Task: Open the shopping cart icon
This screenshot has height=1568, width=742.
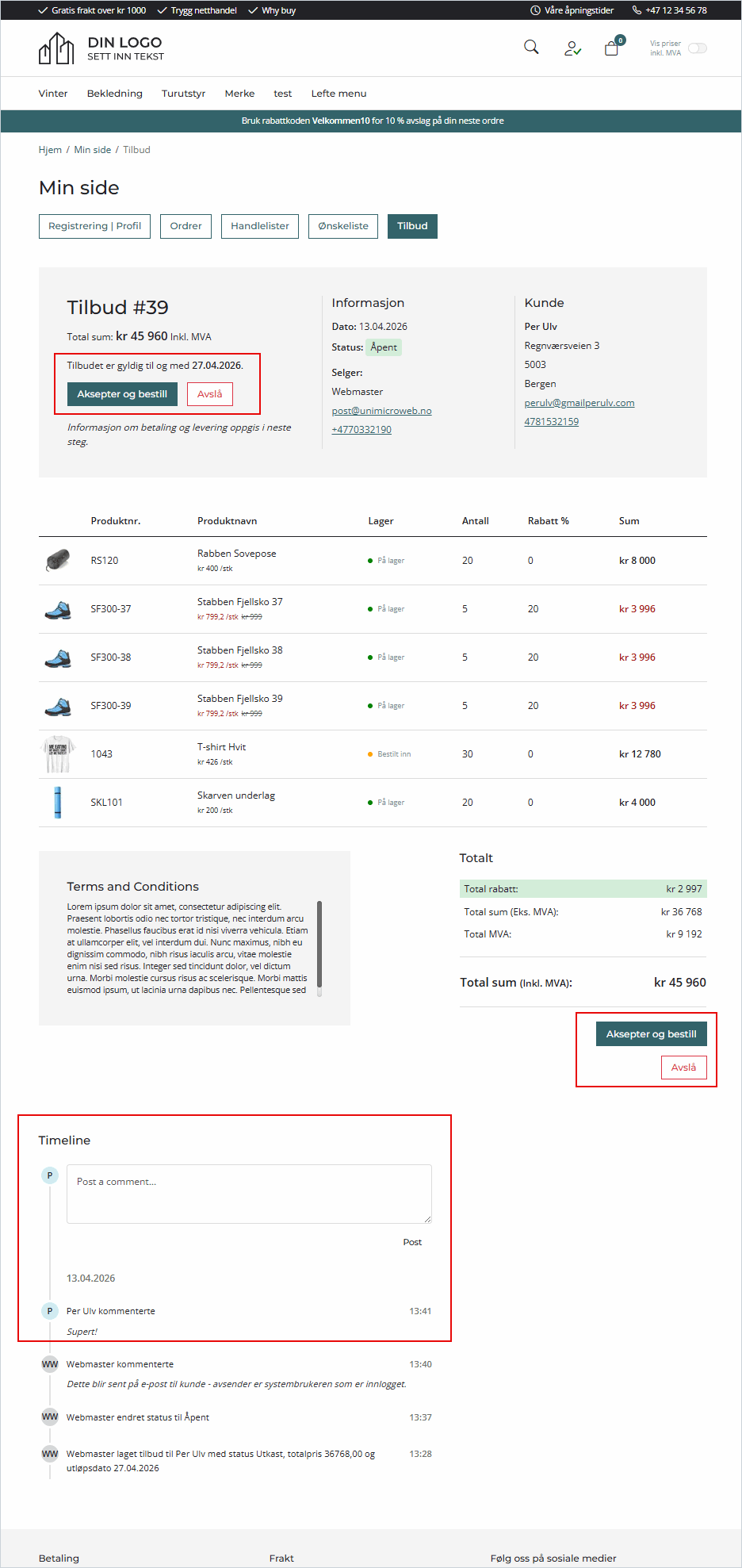Action: (611, 48)
